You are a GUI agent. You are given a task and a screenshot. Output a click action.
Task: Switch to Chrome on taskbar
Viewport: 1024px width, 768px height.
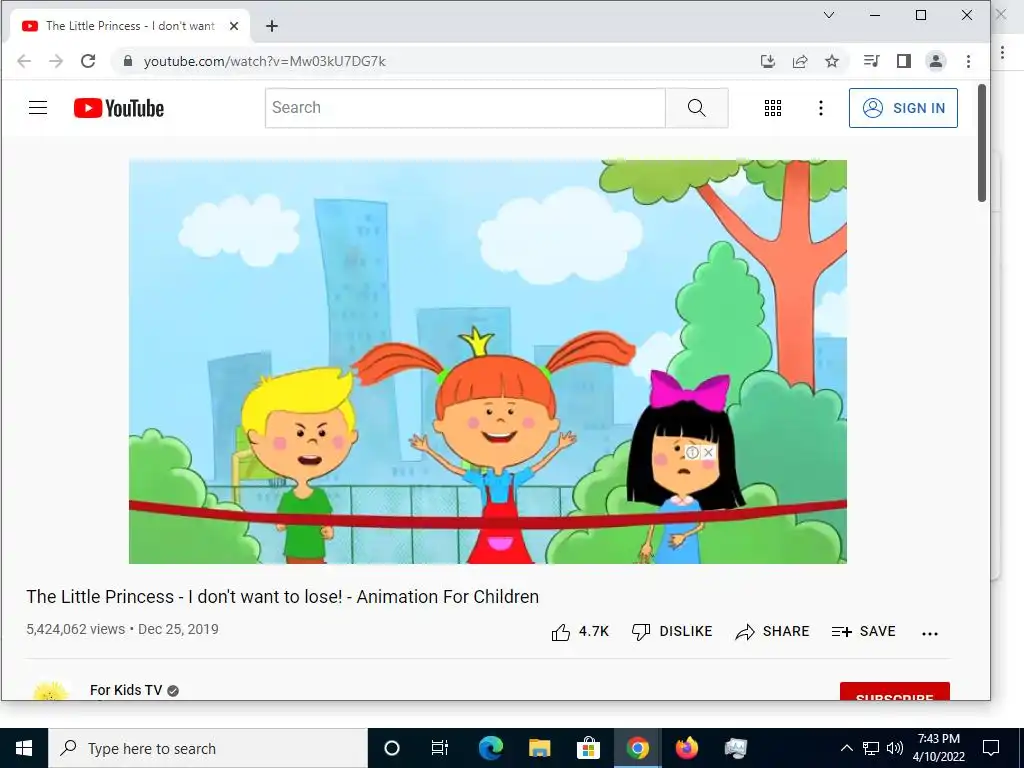tap(637, 748)
